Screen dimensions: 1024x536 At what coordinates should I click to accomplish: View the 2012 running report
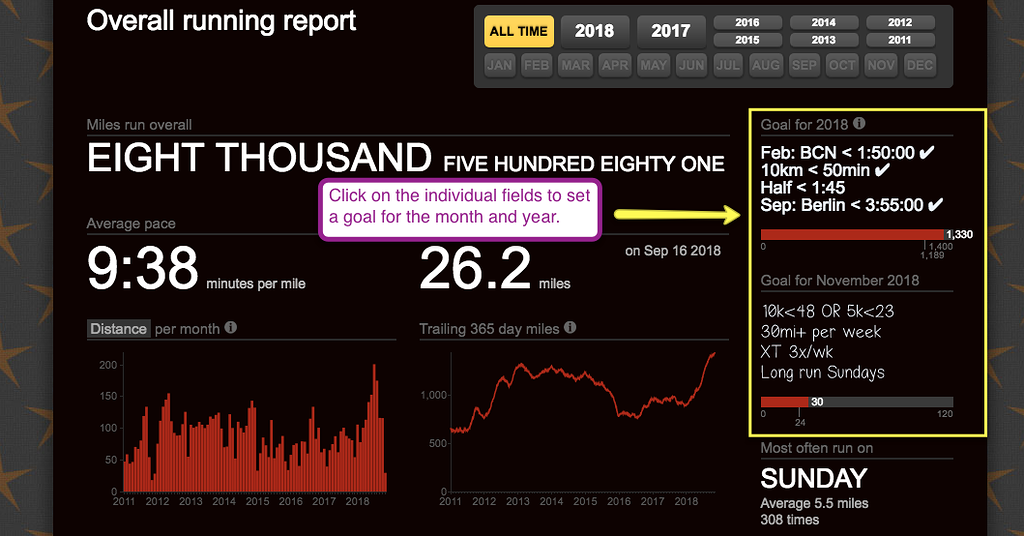coord(900,22)
